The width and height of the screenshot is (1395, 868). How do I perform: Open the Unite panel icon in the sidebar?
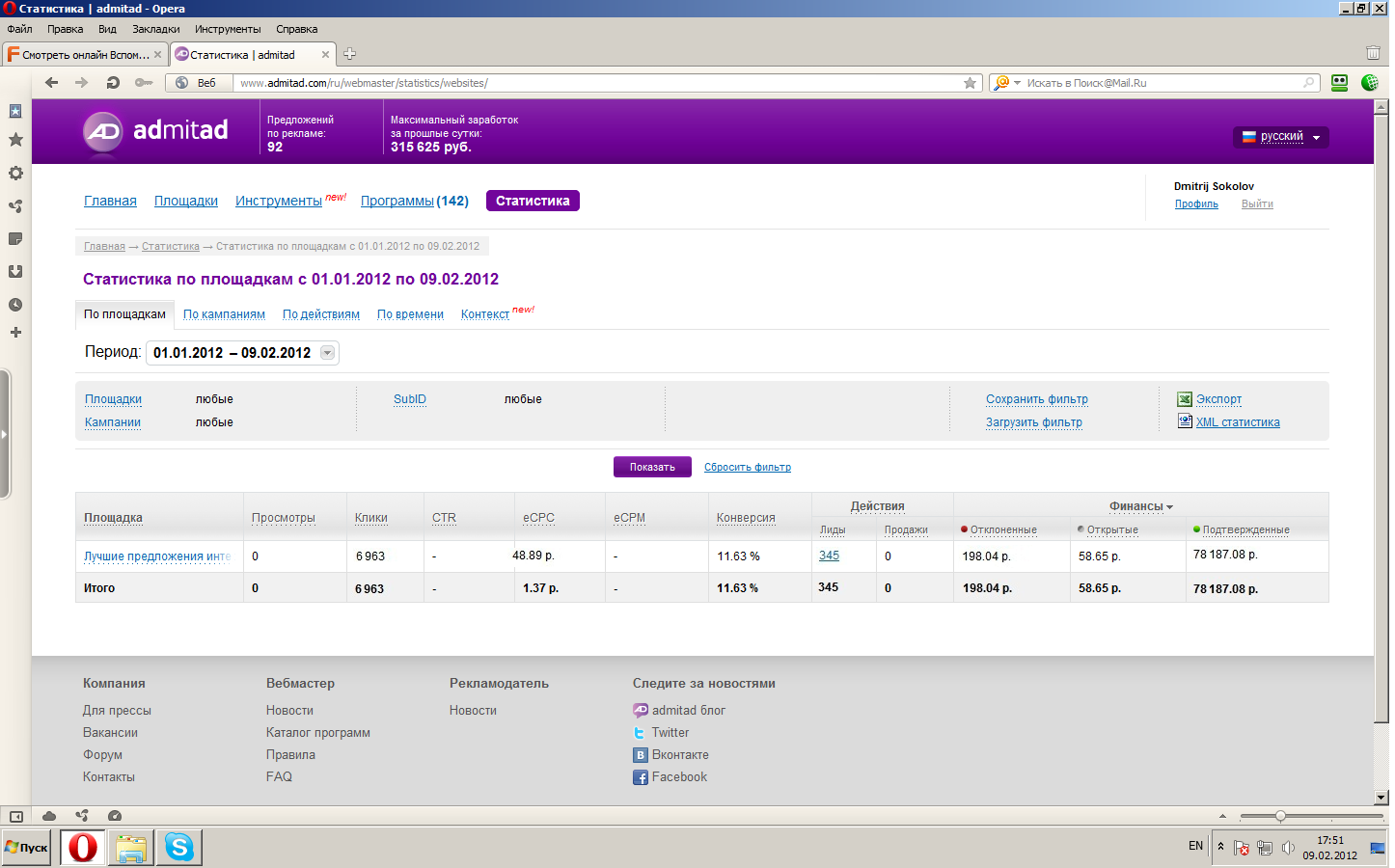tap(15, 206)
